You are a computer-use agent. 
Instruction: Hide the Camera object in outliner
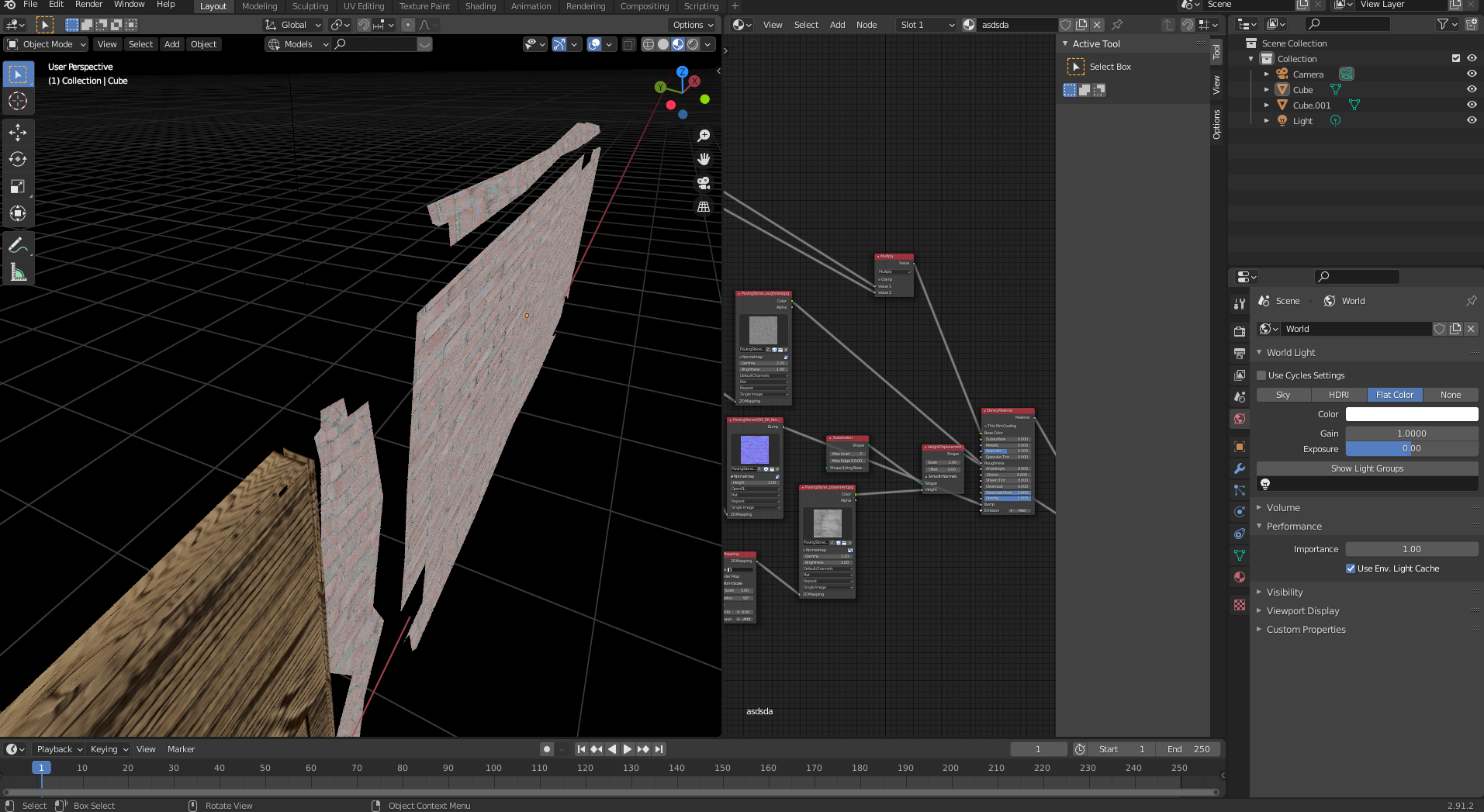pyautogui.click(x=1471, y=74)
